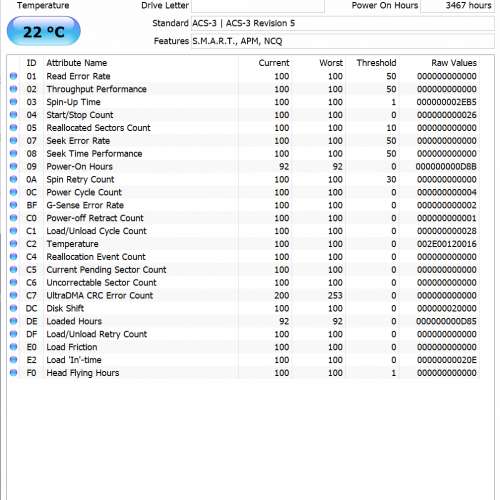The width and height of the screenshot is (500, 500).
Task: Select the Seek Time Performance attribute name
Action: point(94,154)
